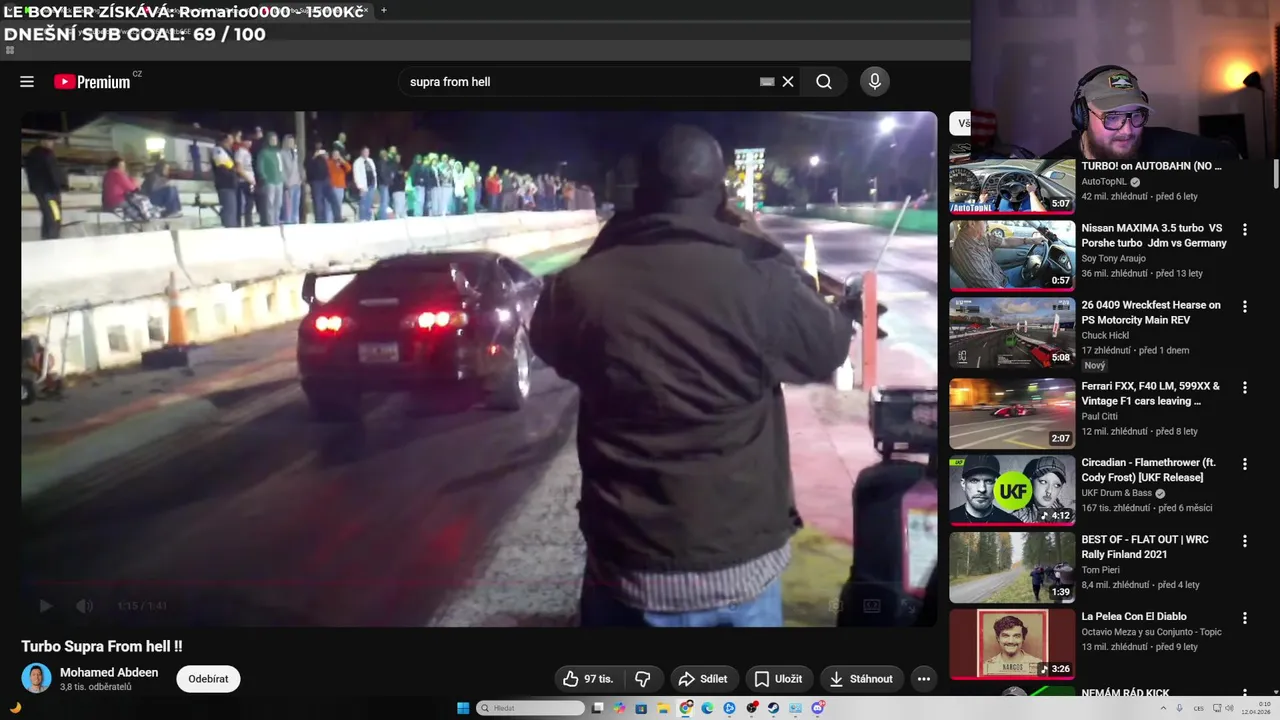Image resolution: width=1280 pixels, height=720 pixels.
Task: Open Microsoft Edge from taskbar
Action: [707, 708]
